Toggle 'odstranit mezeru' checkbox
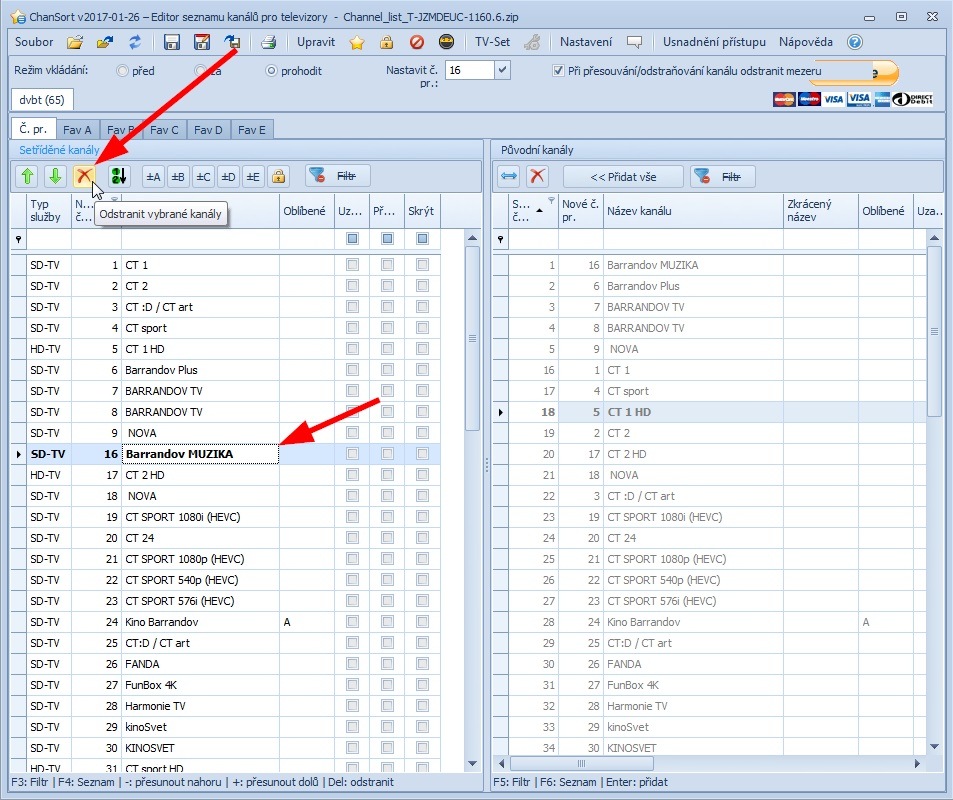 click(558, 71)
